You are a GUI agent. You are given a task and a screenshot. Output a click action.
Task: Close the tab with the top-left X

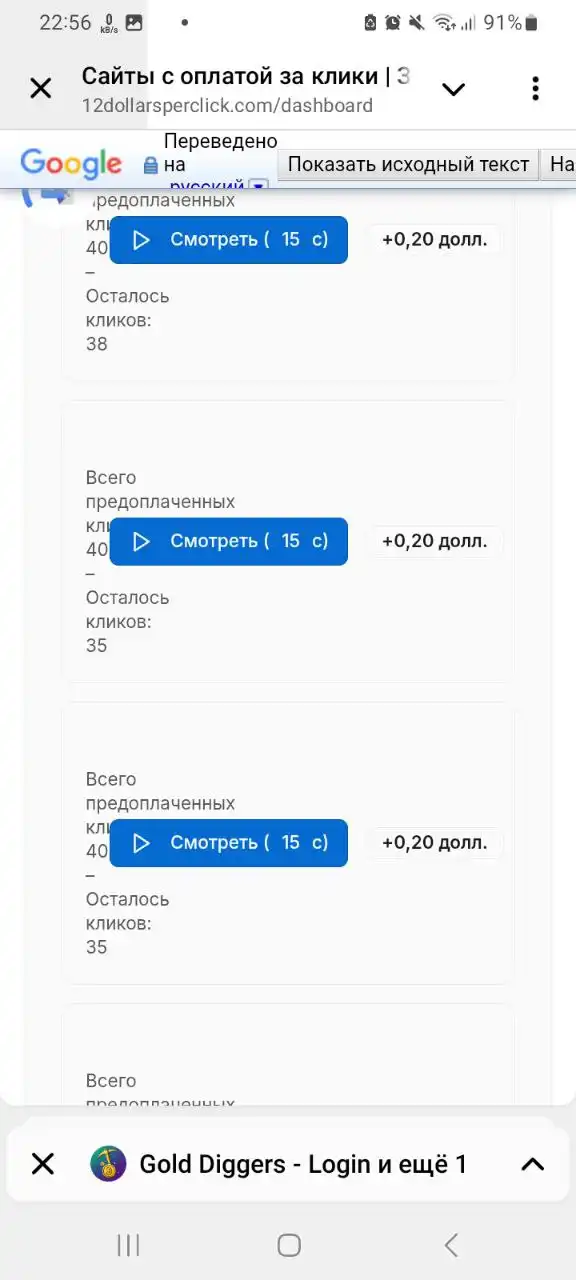tap(40, 88)
